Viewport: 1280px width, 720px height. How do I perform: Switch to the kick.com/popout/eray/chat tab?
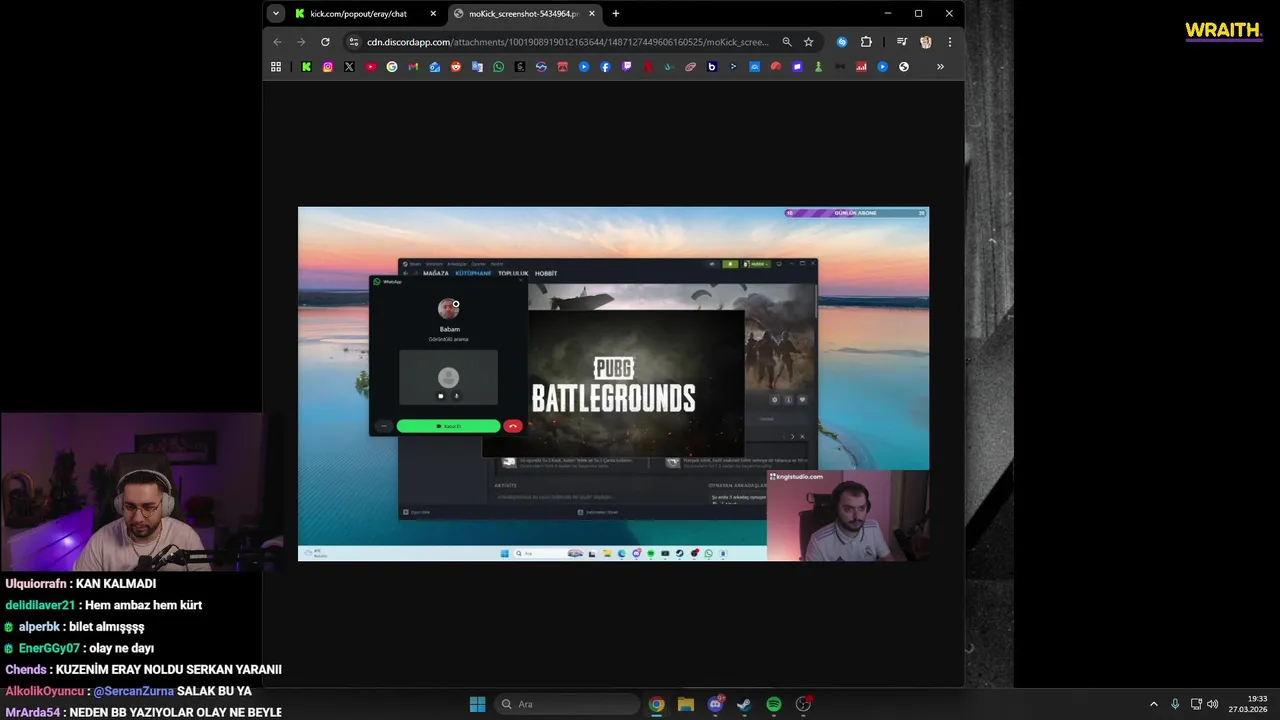coord(365,14)
